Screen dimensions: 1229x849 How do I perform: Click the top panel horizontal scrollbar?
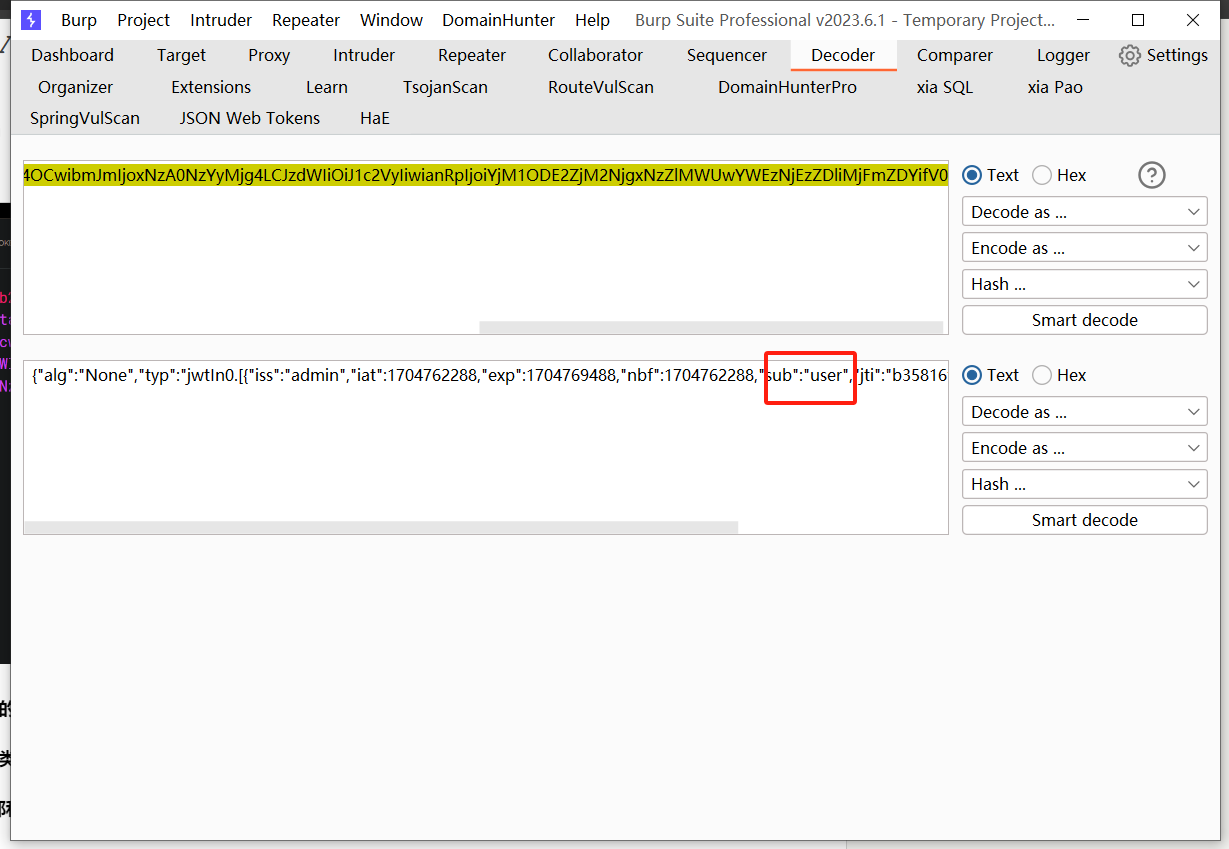pos(711,327)
